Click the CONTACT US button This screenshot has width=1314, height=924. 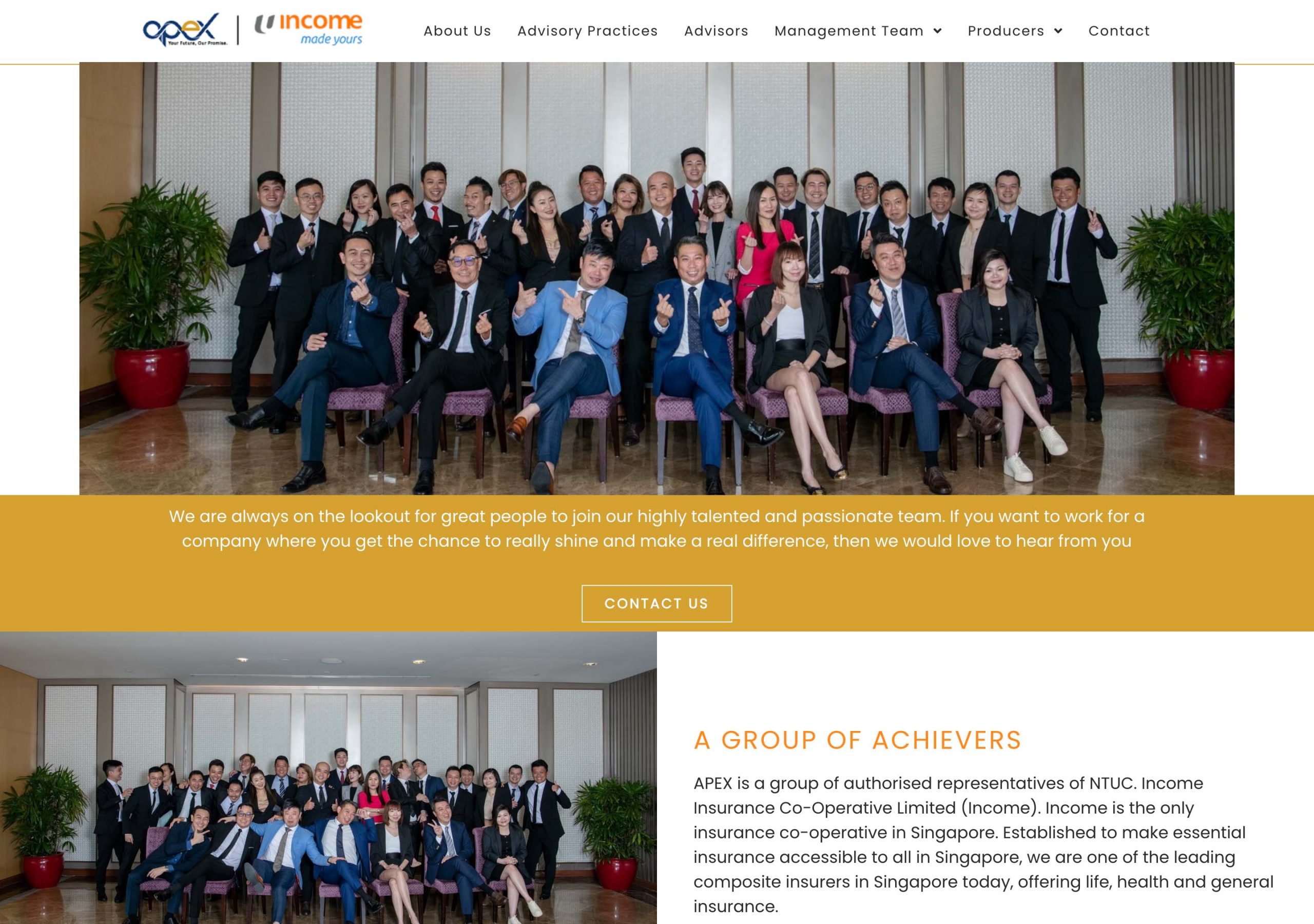[656, 603]
